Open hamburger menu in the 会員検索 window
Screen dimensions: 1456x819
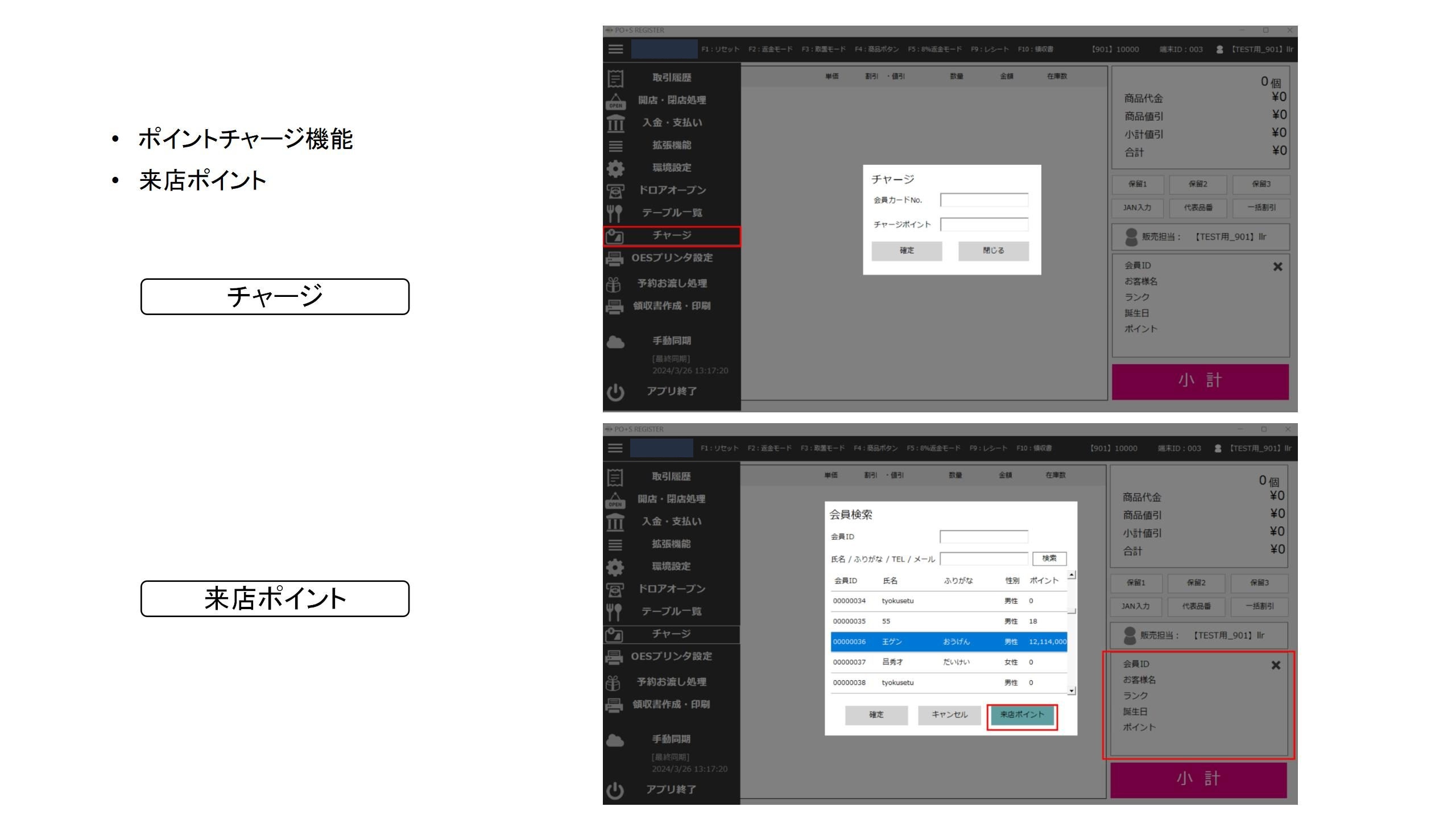click(615, 448)
